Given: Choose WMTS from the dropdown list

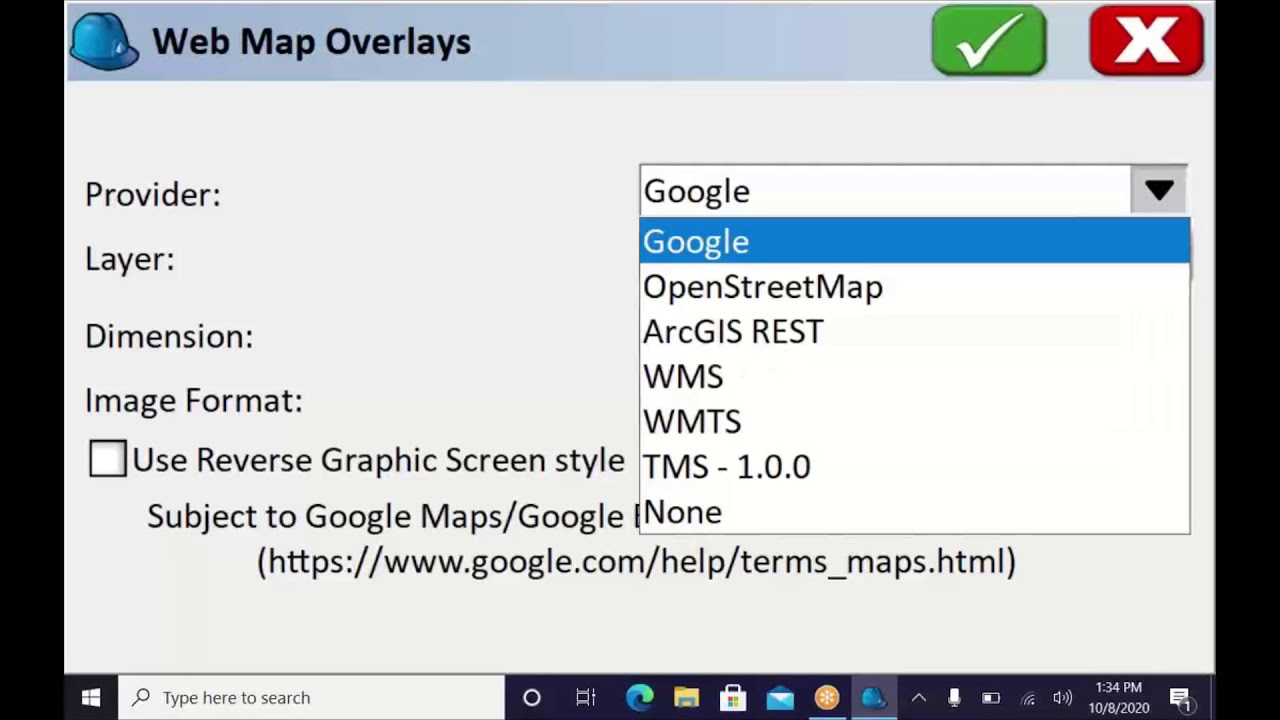Looking at the screenshot, I should tap(915, 422).
